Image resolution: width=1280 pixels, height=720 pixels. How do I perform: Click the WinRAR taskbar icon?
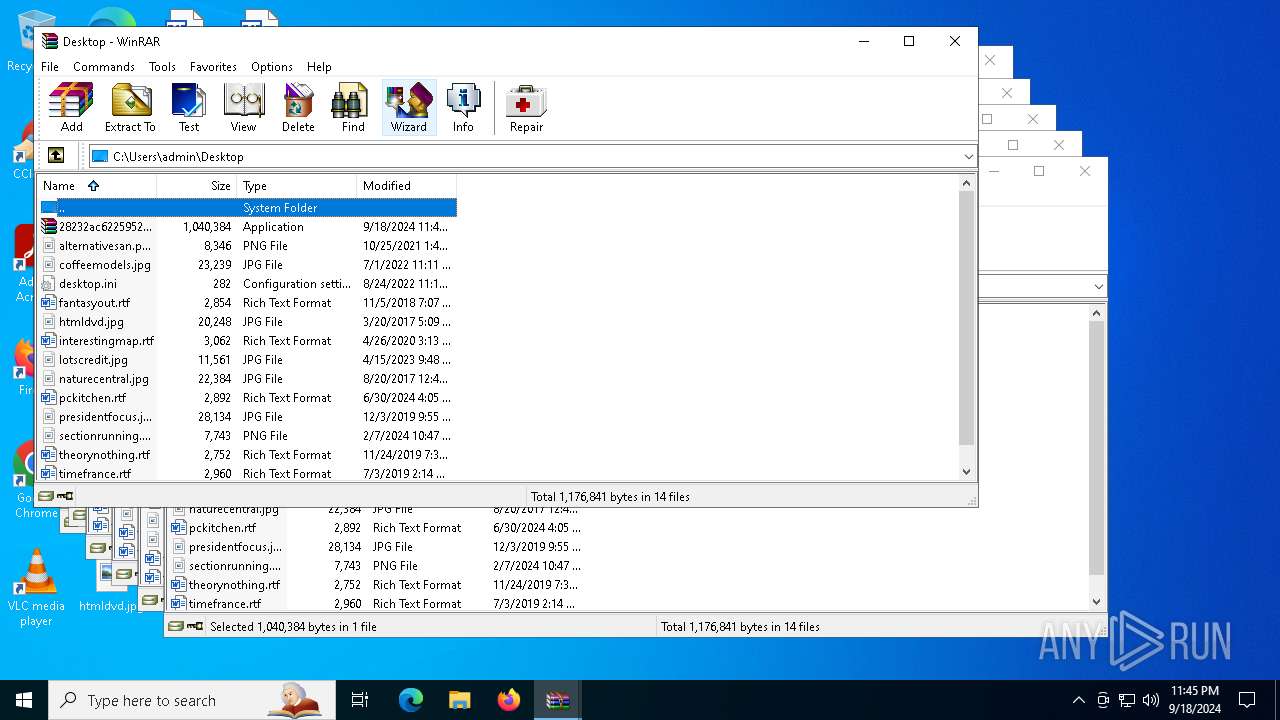tap(558, 700)
